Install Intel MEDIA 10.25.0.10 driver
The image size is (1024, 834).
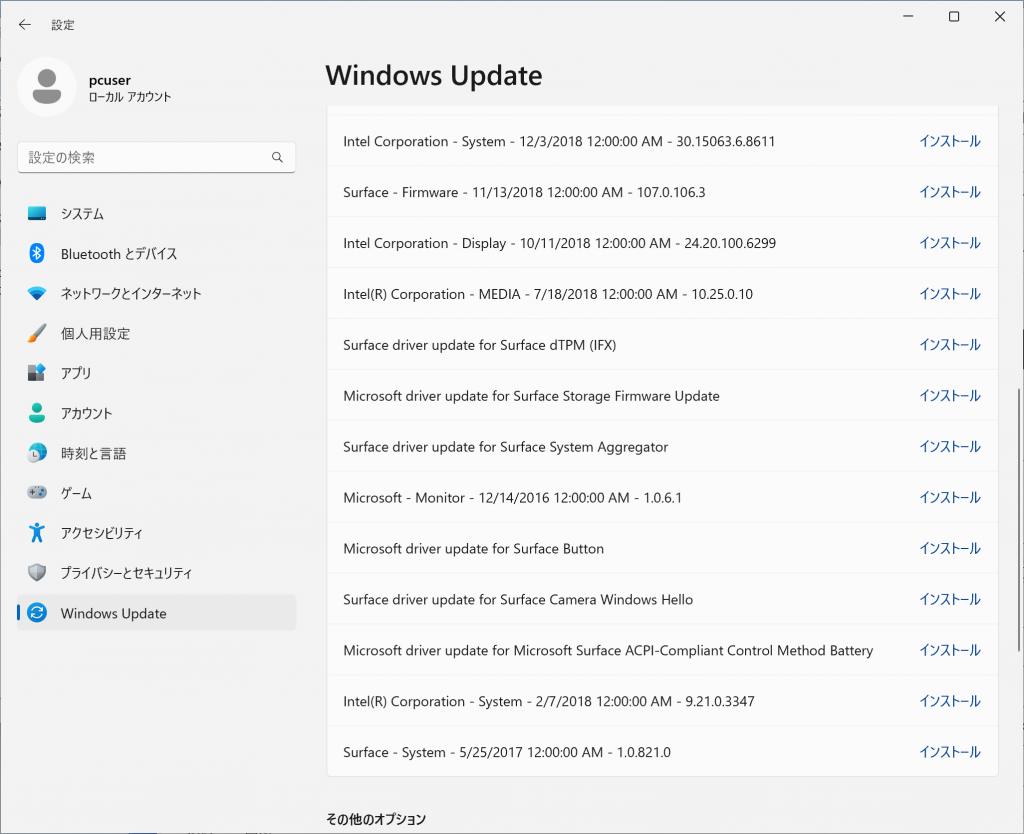click(x=950, y=294)
